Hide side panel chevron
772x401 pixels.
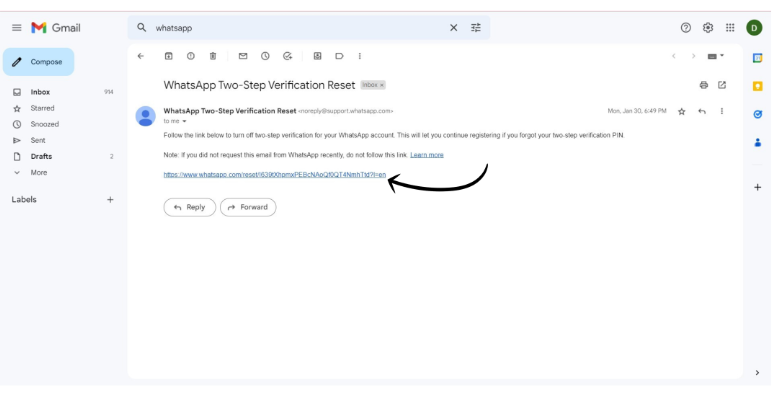click(757, 372)
